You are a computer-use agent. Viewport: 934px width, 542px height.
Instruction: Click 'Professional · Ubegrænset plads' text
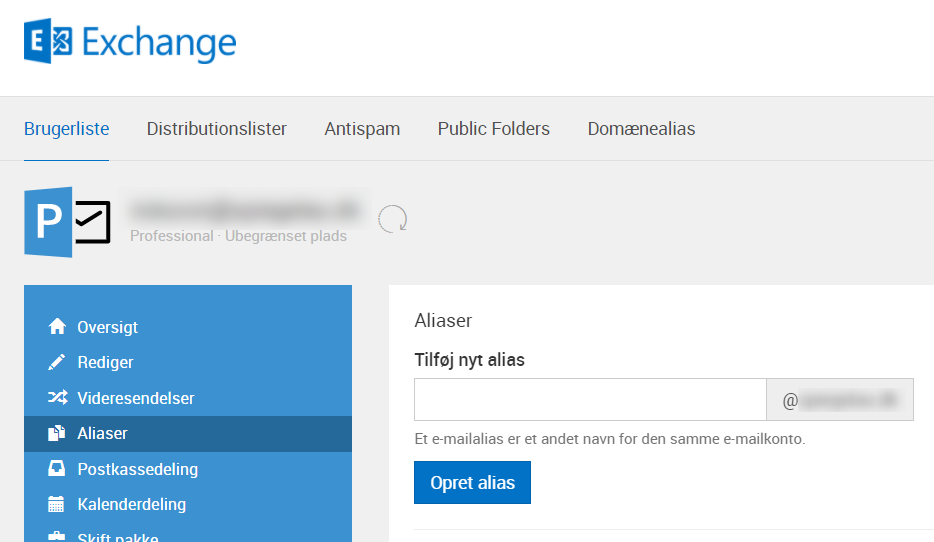pyautogui.click(x=238, y=236)
